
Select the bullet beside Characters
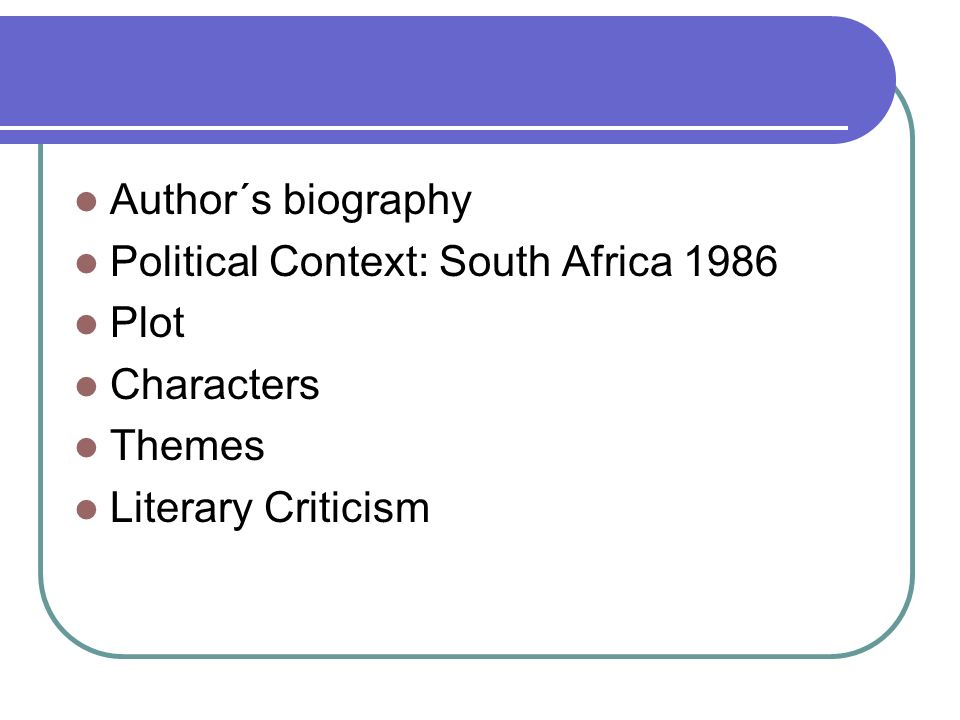[x=86, y=387]
